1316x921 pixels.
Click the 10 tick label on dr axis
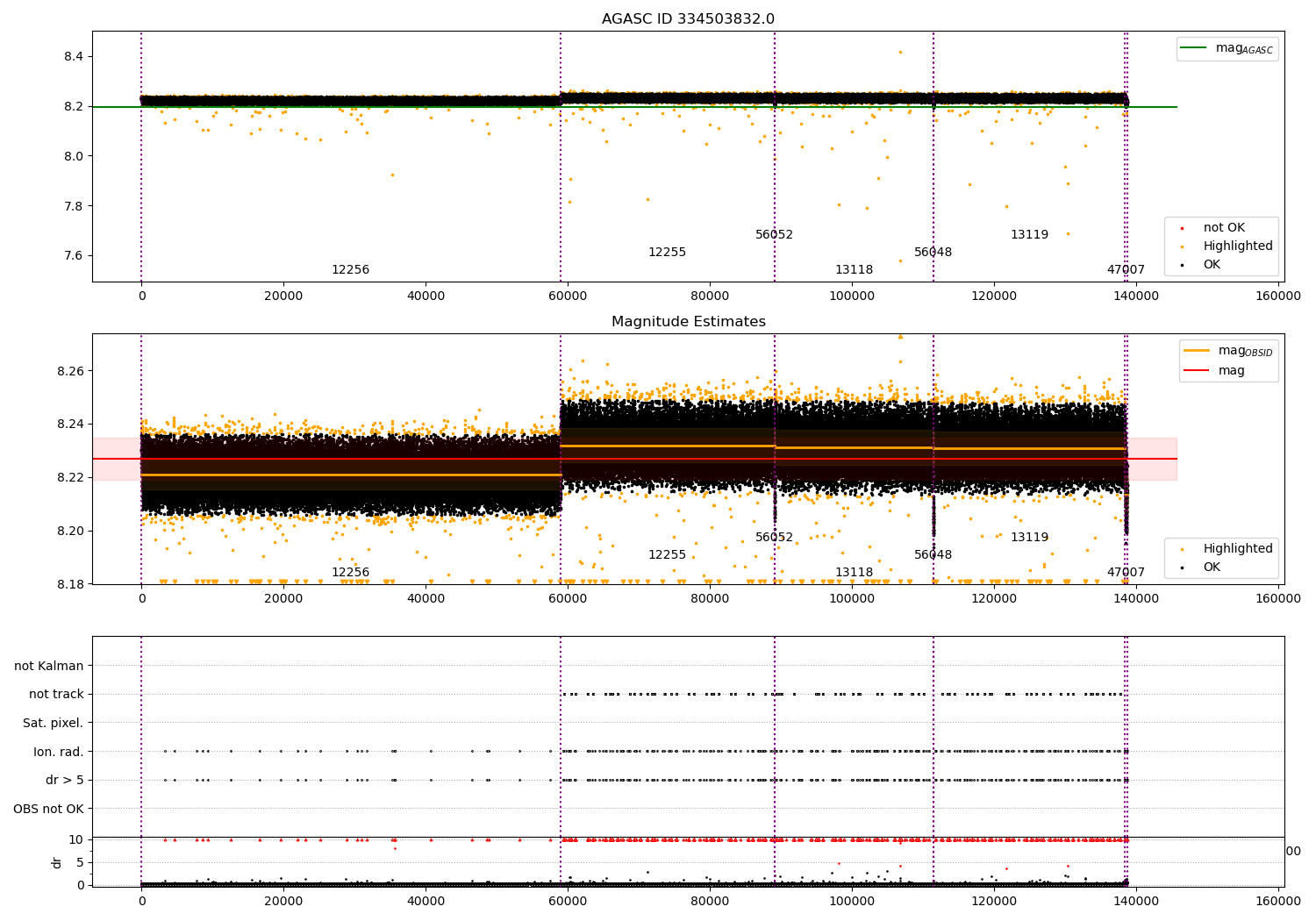tap(76, 839)
